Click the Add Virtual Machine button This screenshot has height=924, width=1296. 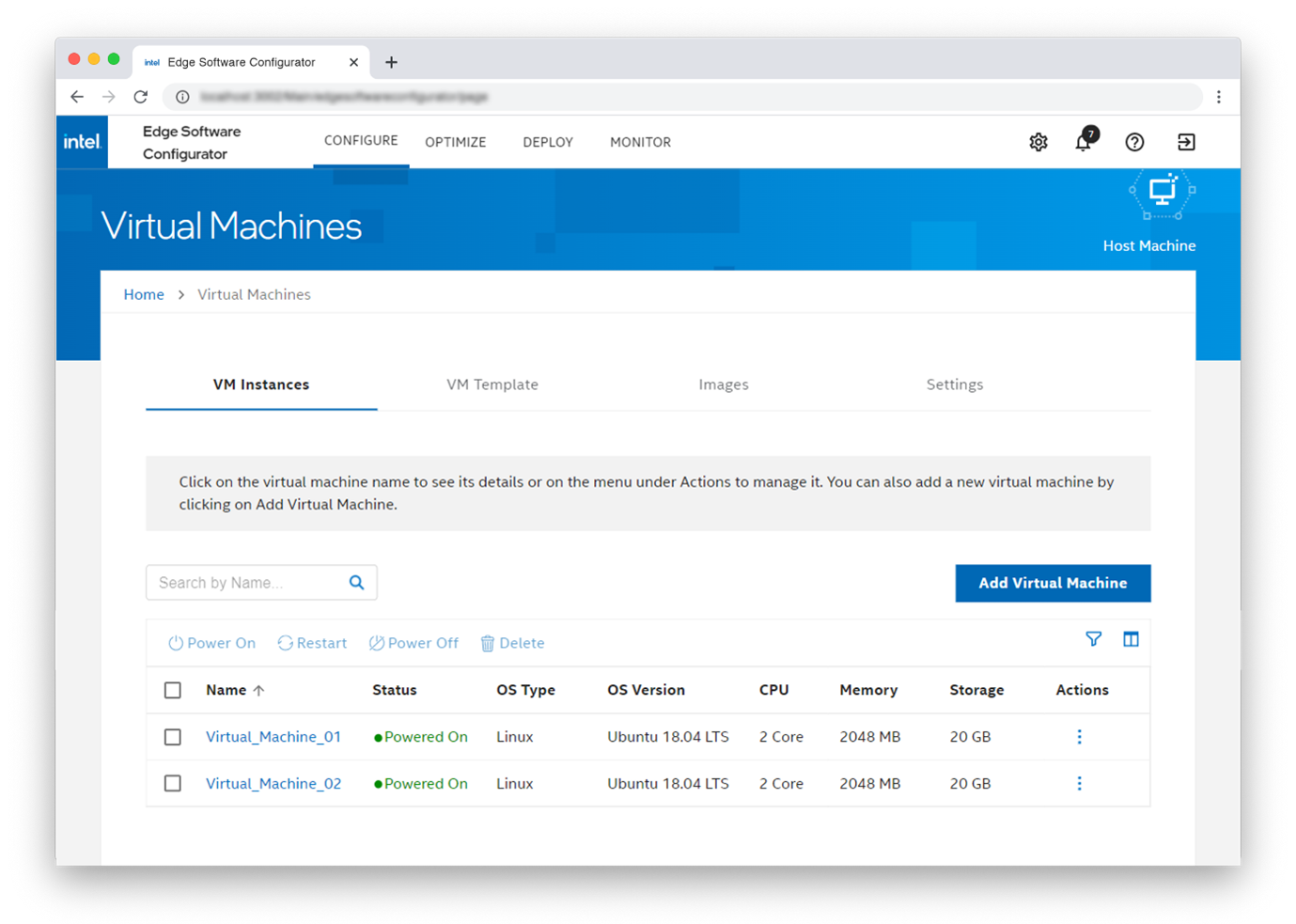click(1053, 583)
